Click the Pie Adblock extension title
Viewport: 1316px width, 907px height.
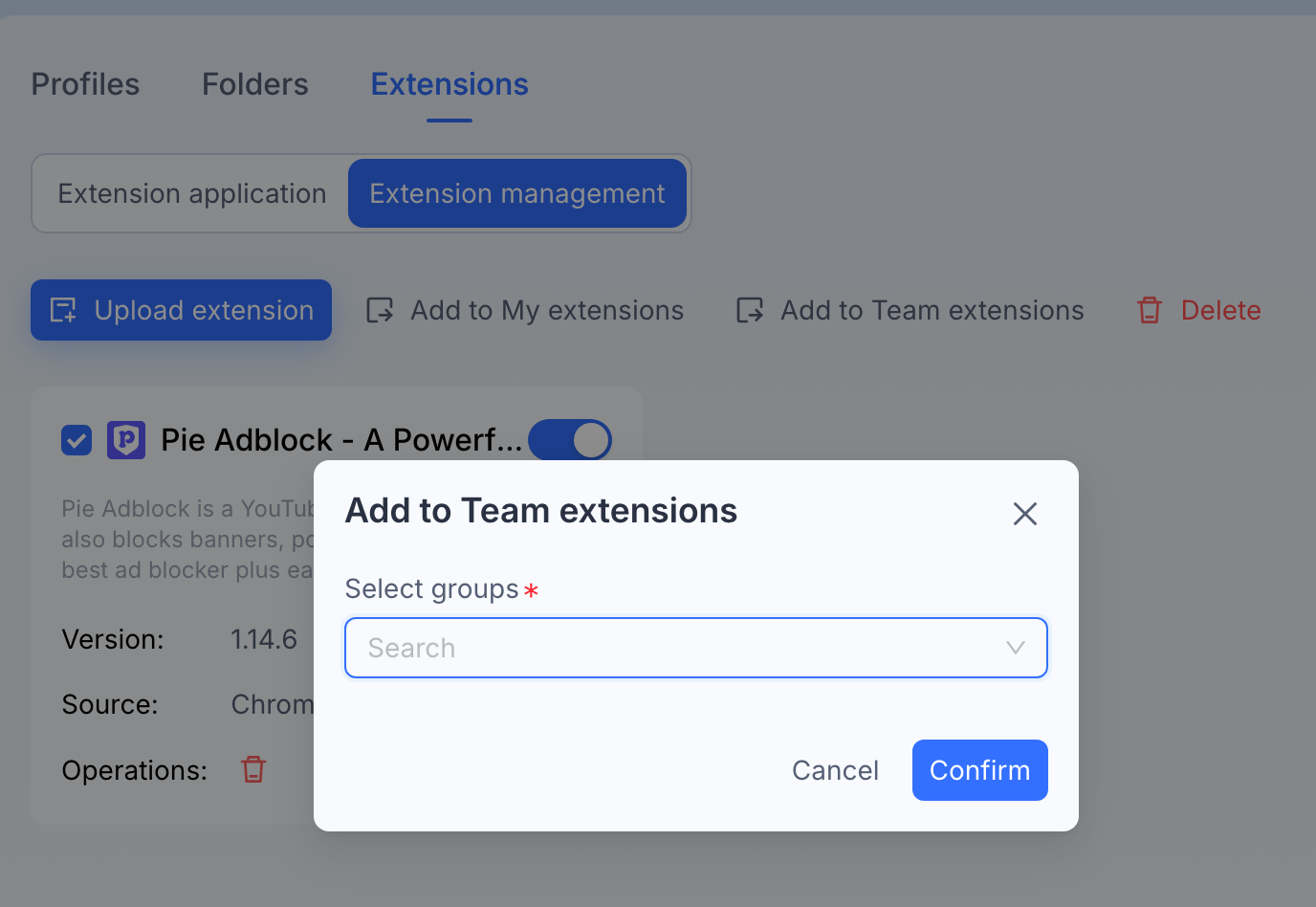[x=341, y=440]
